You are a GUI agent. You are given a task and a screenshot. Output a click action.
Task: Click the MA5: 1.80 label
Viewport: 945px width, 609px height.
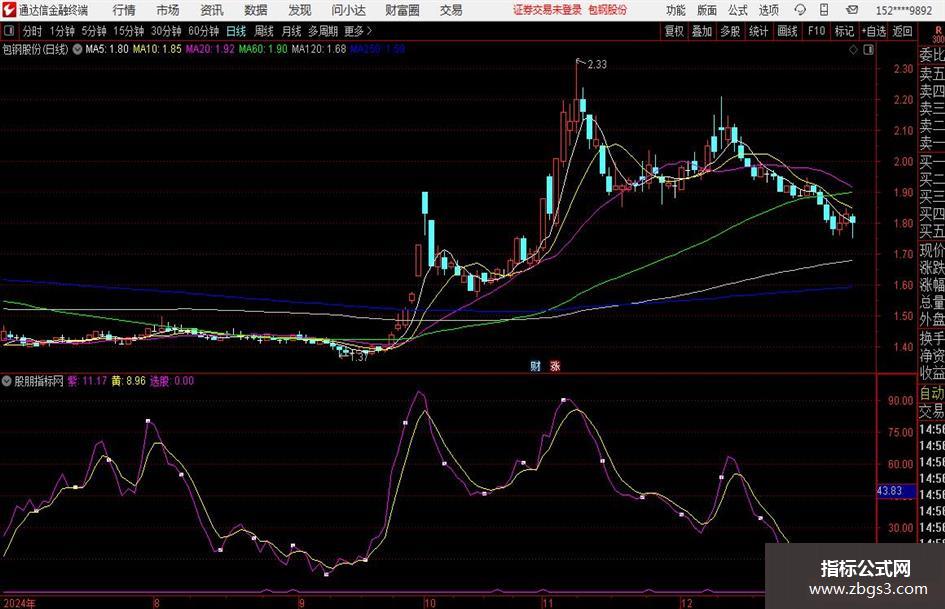[107, 49]
